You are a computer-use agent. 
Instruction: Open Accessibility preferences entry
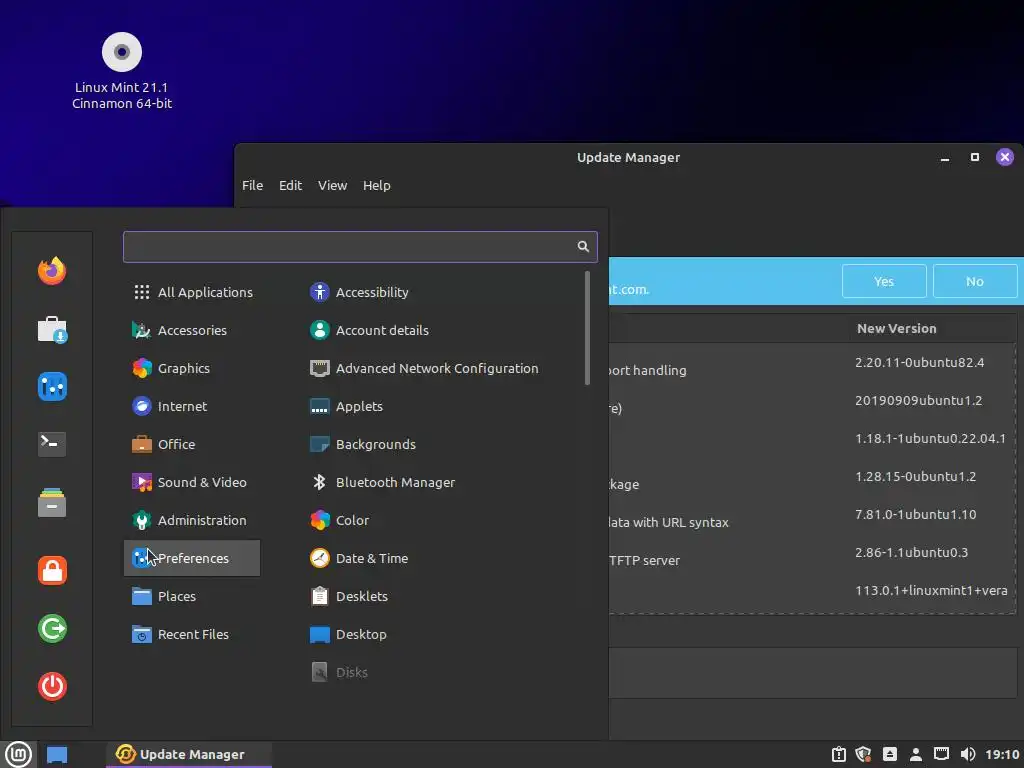(x=359, y=292)
